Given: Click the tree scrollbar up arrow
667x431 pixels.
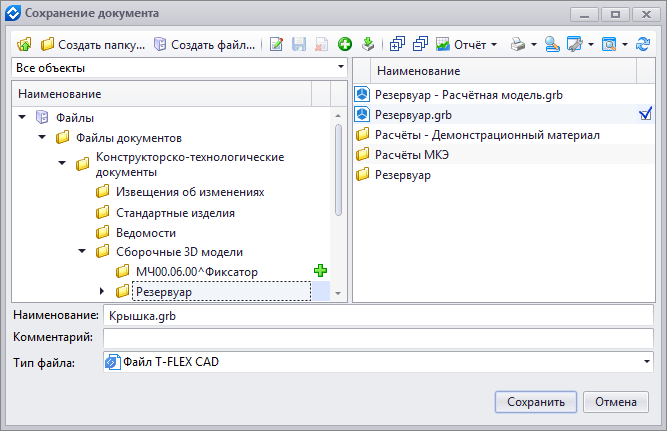Looking at the screenshot, I should click(x=338, y=115).
